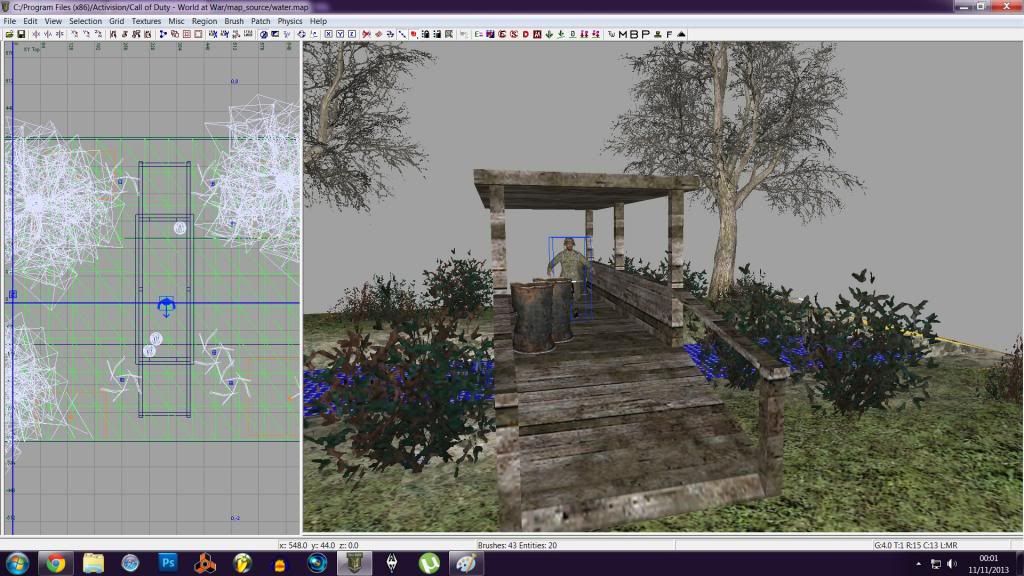Open uTorrent from the taskbar
This screenshot has height=576, width=1024.
(429, 563)
